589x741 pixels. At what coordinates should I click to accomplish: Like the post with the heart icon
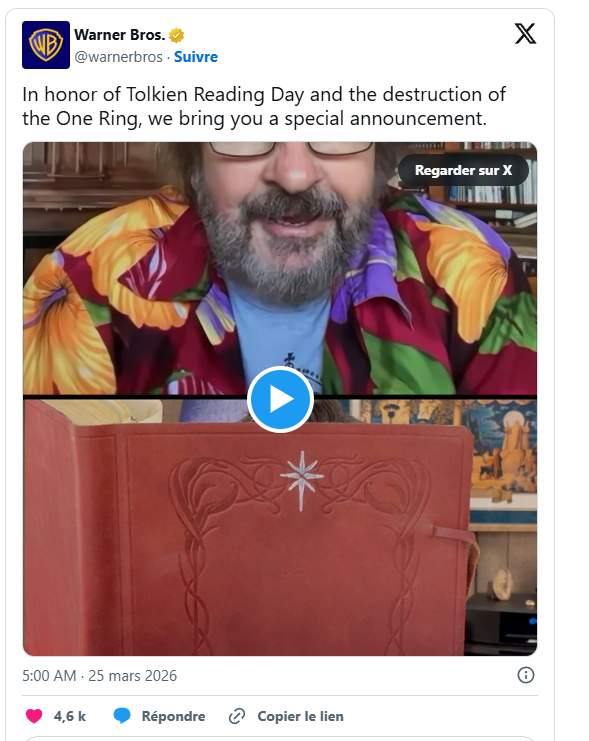click(34, 716)
